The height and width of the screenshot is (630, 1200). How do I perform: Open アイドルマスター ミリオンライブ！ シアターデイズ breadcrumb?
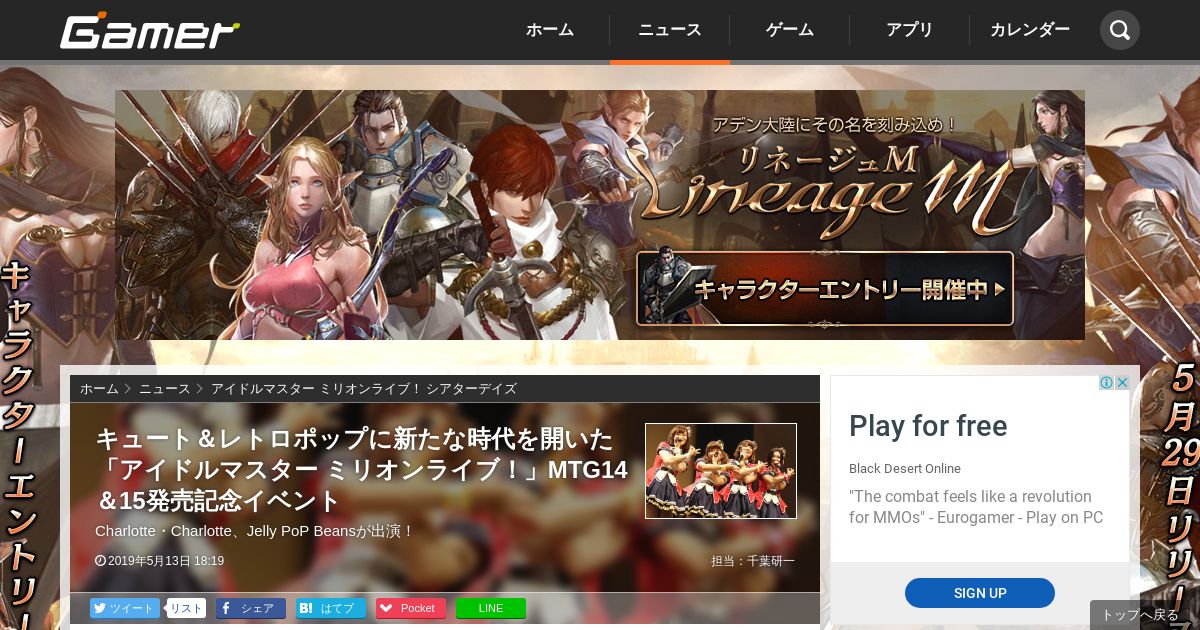pyautogui.click(x=364, y=389)
